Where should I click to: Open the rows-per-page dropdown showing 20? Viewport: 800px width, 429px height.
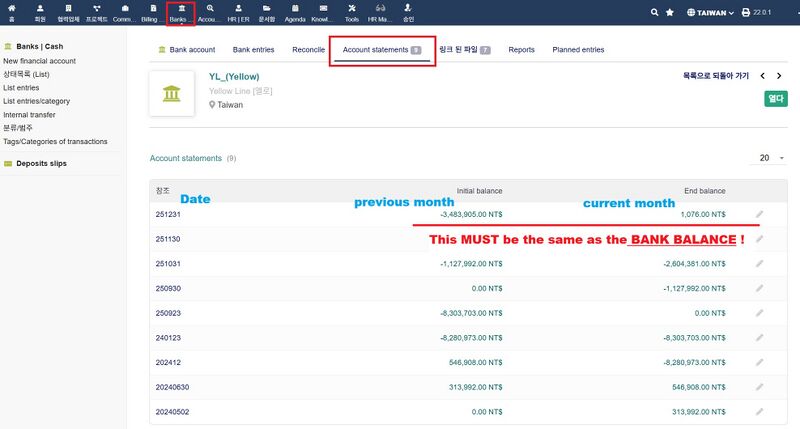768,158
